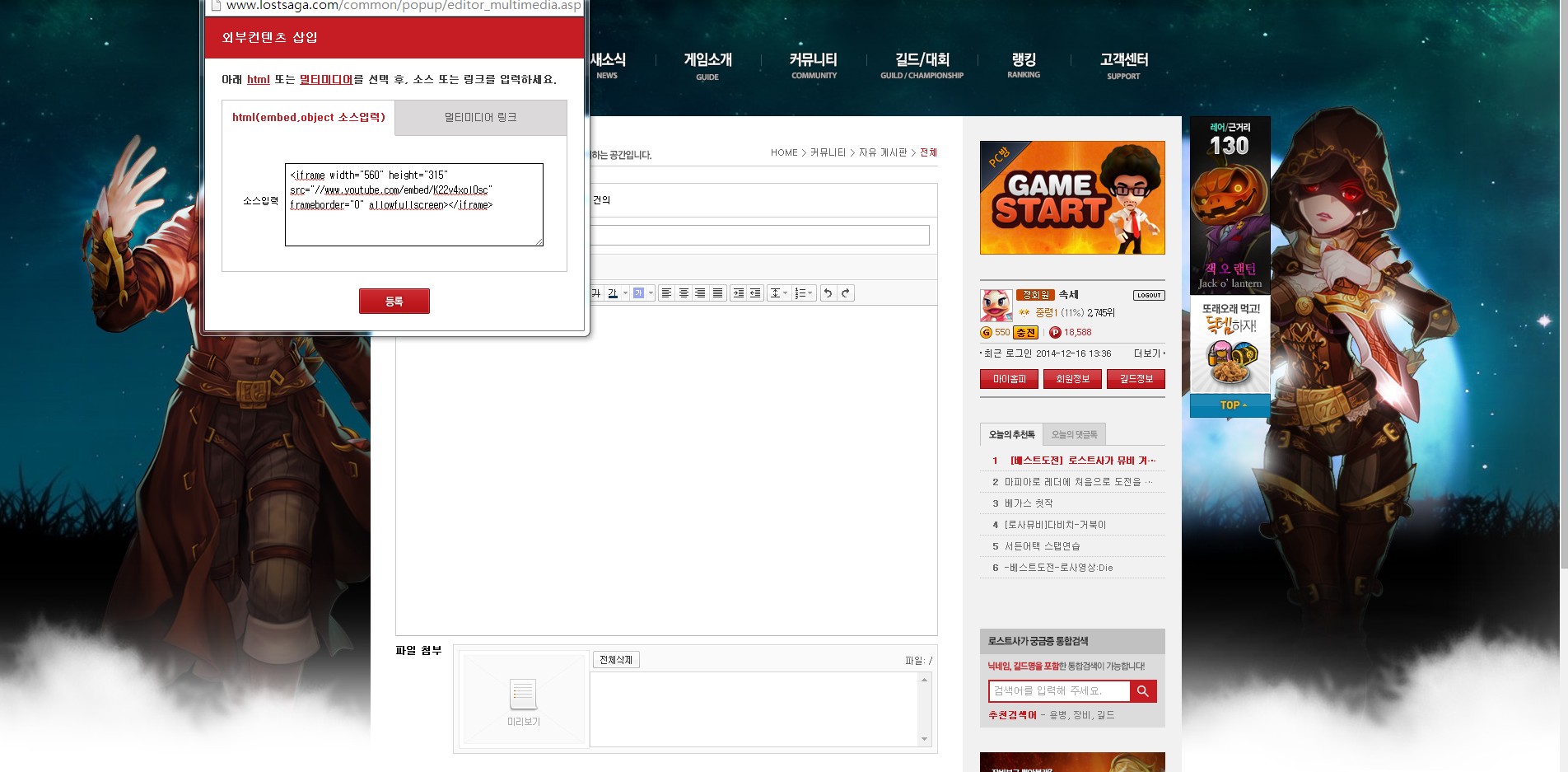Open post 2 마피아로 레더에 처음으로 도전을
Viewport: 1568px width, 772px height.
1078,482
